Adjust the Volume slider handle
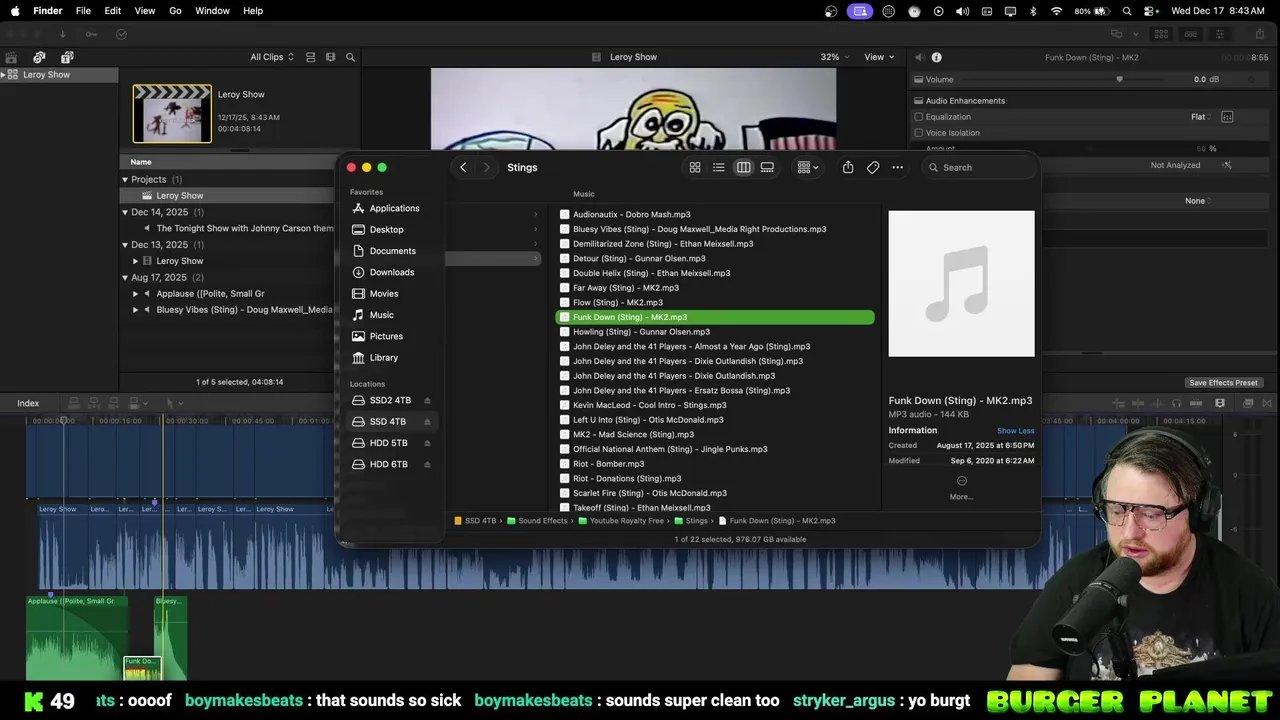The image size is (1280, 720). click(x=1119, y=79)
